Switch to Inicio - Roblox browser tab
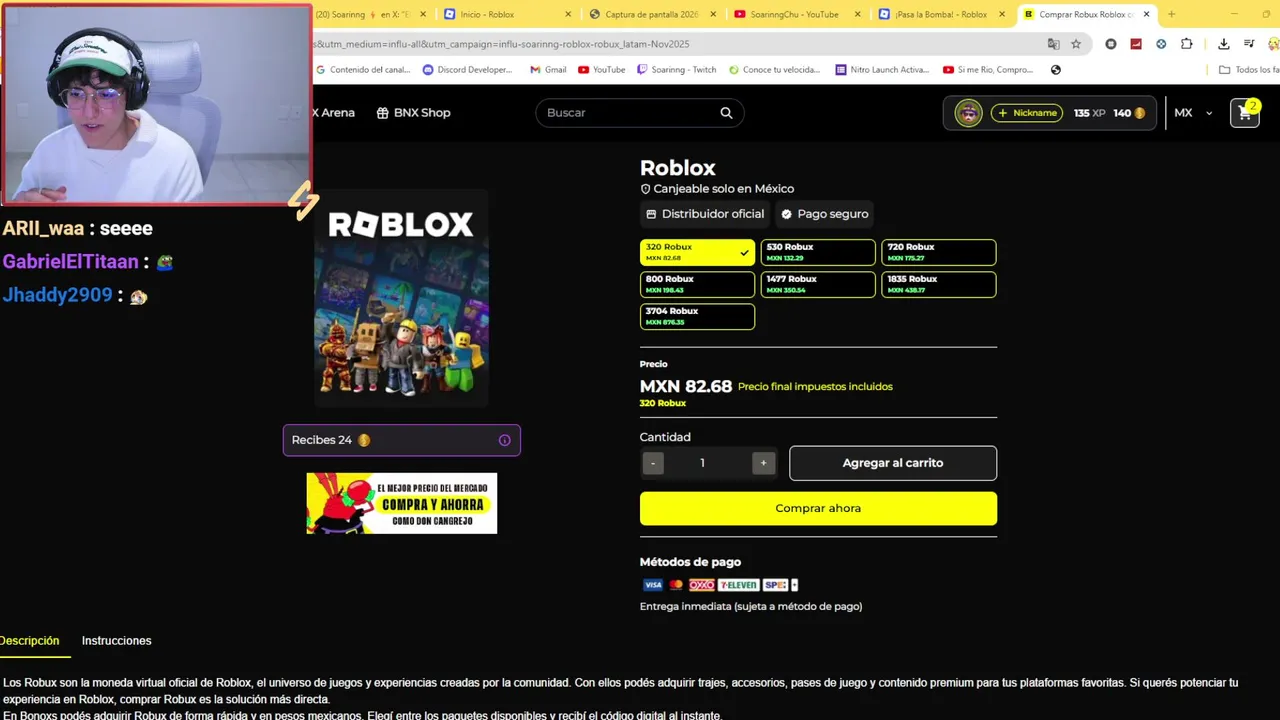The image size is (1280, 720). pyautogui.click(x=507, y=14)
